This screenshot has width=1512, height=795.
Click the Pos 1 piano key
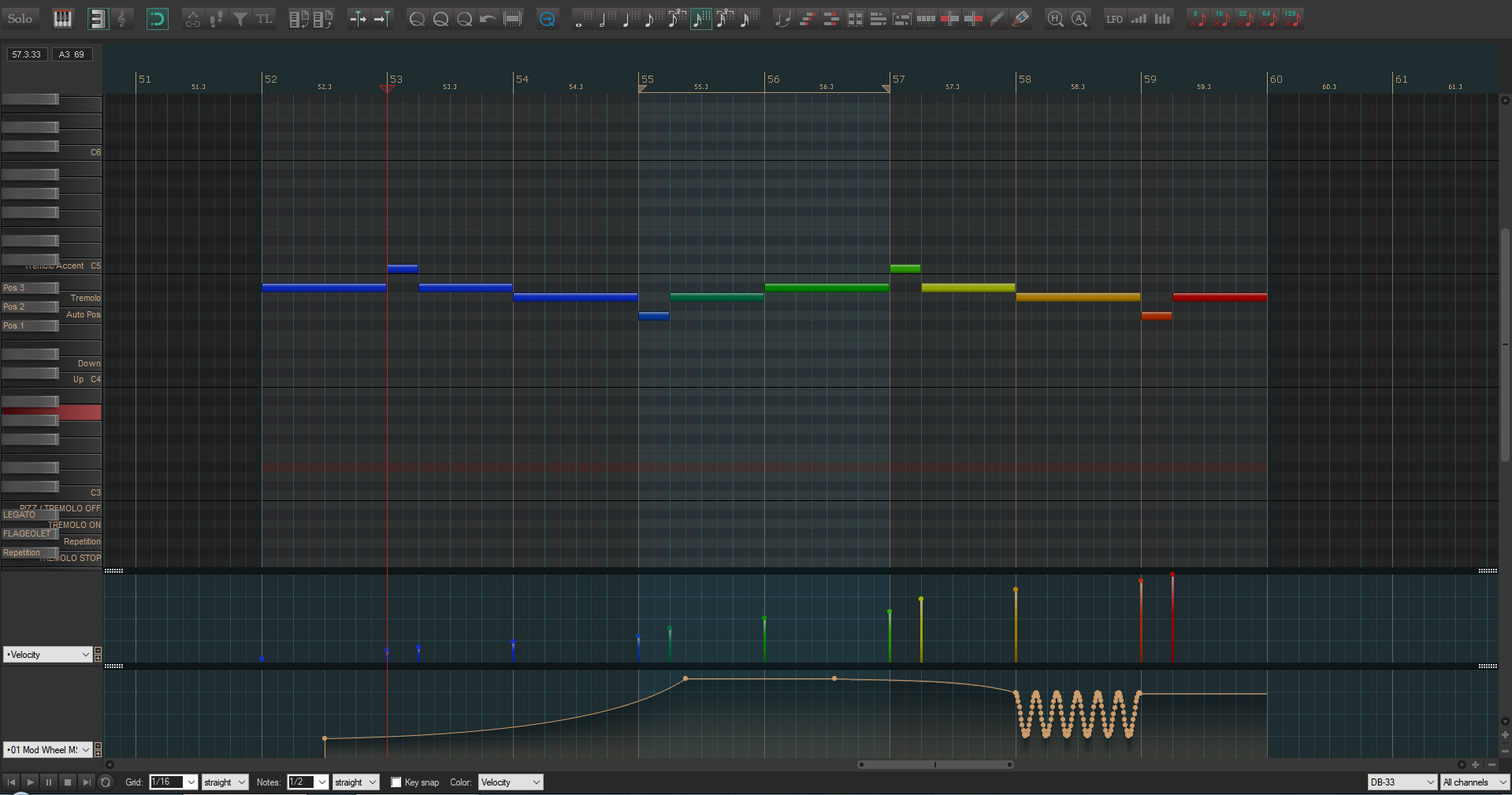29,325
